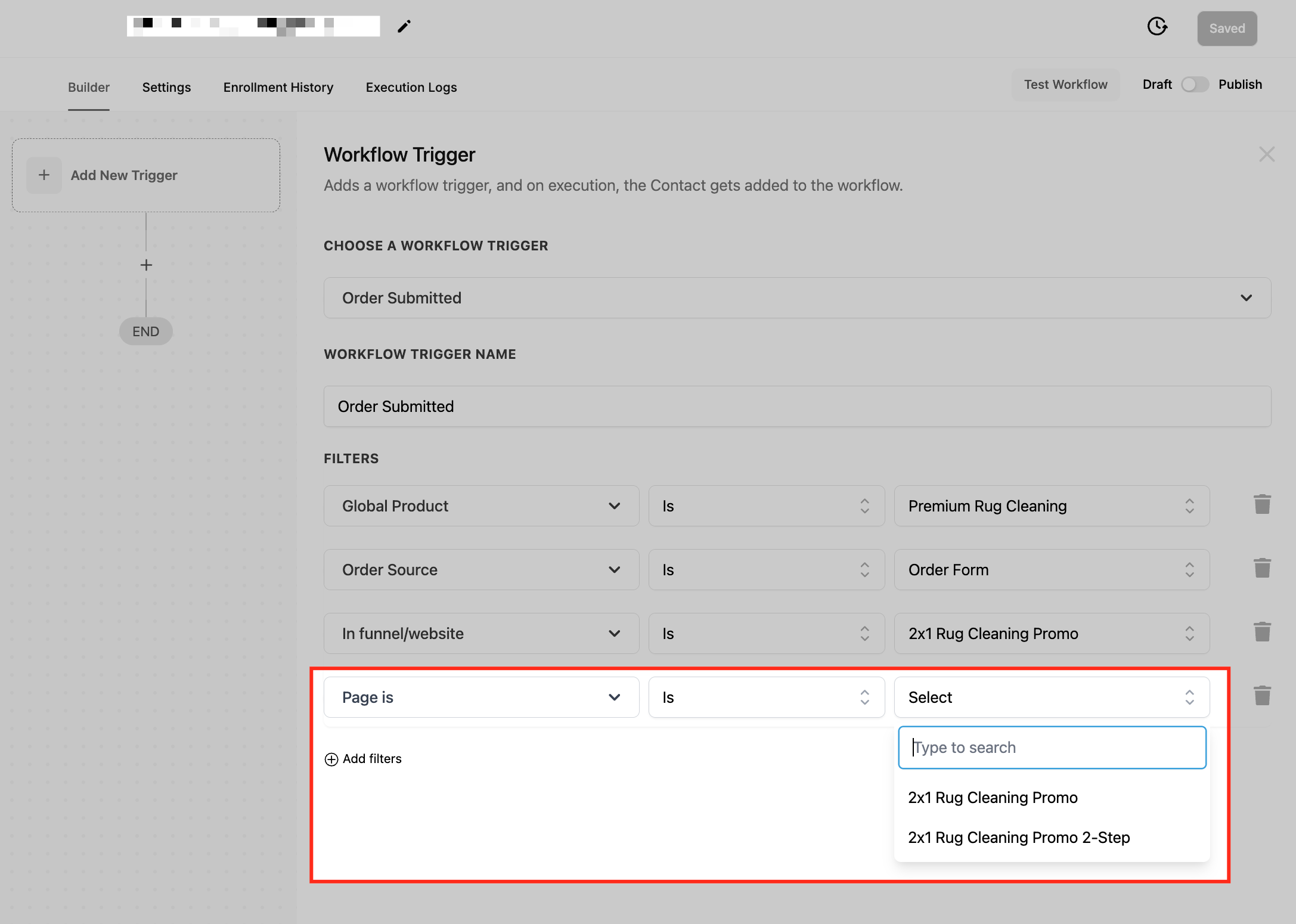This screenshot has width=1296, height=924.
Task: Delete the In funnel/website filter row
Action: [1261, 632]
